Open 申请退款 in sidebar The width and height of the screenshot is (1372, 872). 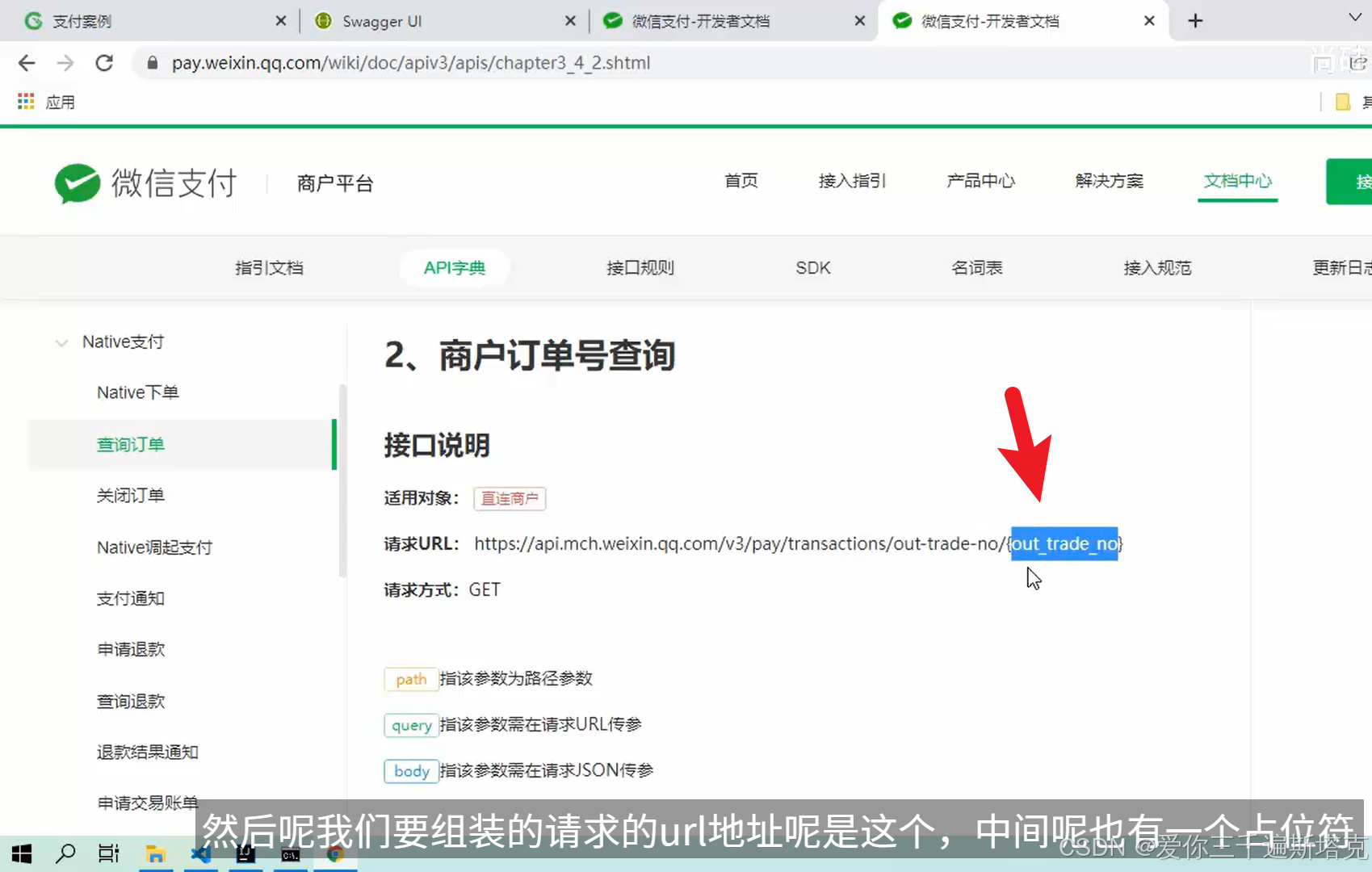pos(131,649)
